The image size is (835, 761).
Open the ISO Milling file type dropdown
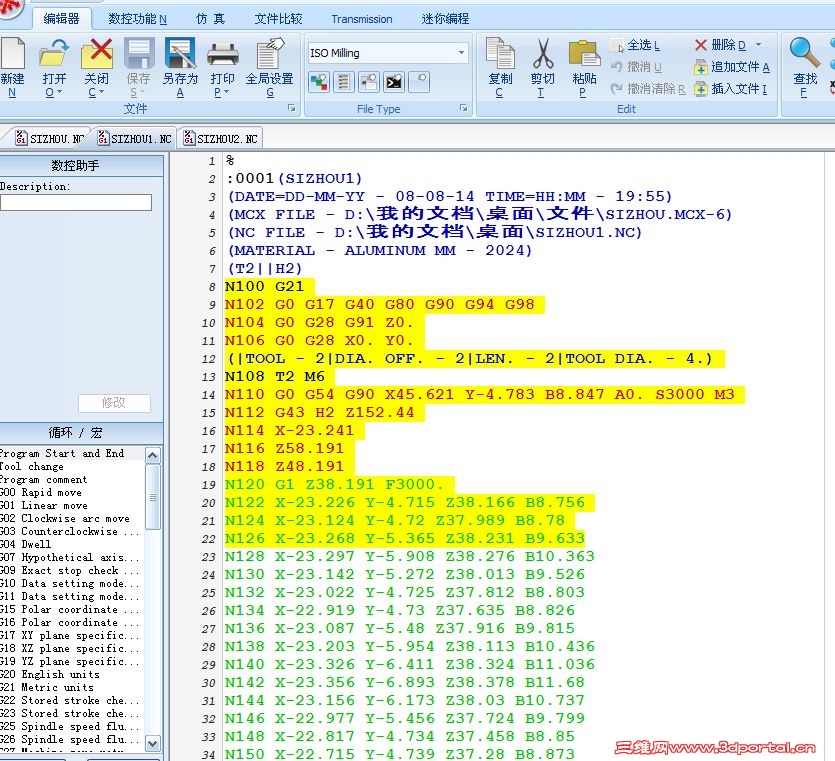(461, 53)
